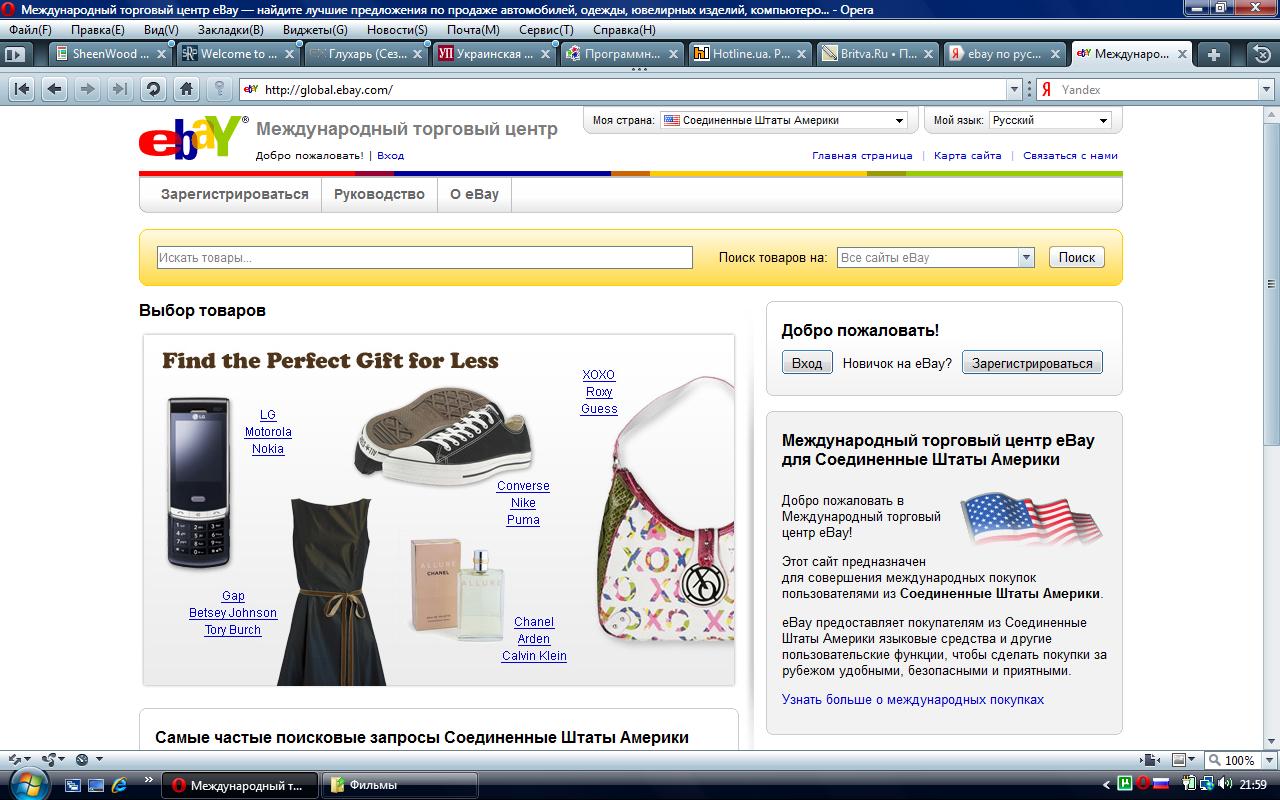
Task: Launch Internet Explorer from the quick launch bar
Action: click(x=119, y=785)
